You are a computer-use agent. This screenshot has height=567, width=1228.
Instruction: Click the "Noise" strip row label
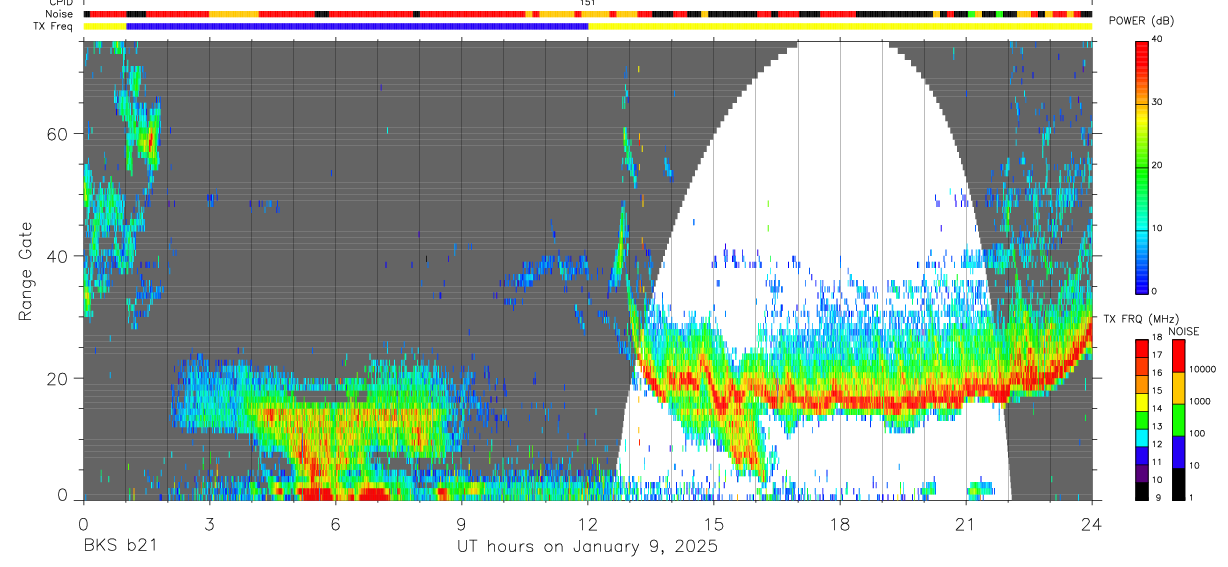60,14
